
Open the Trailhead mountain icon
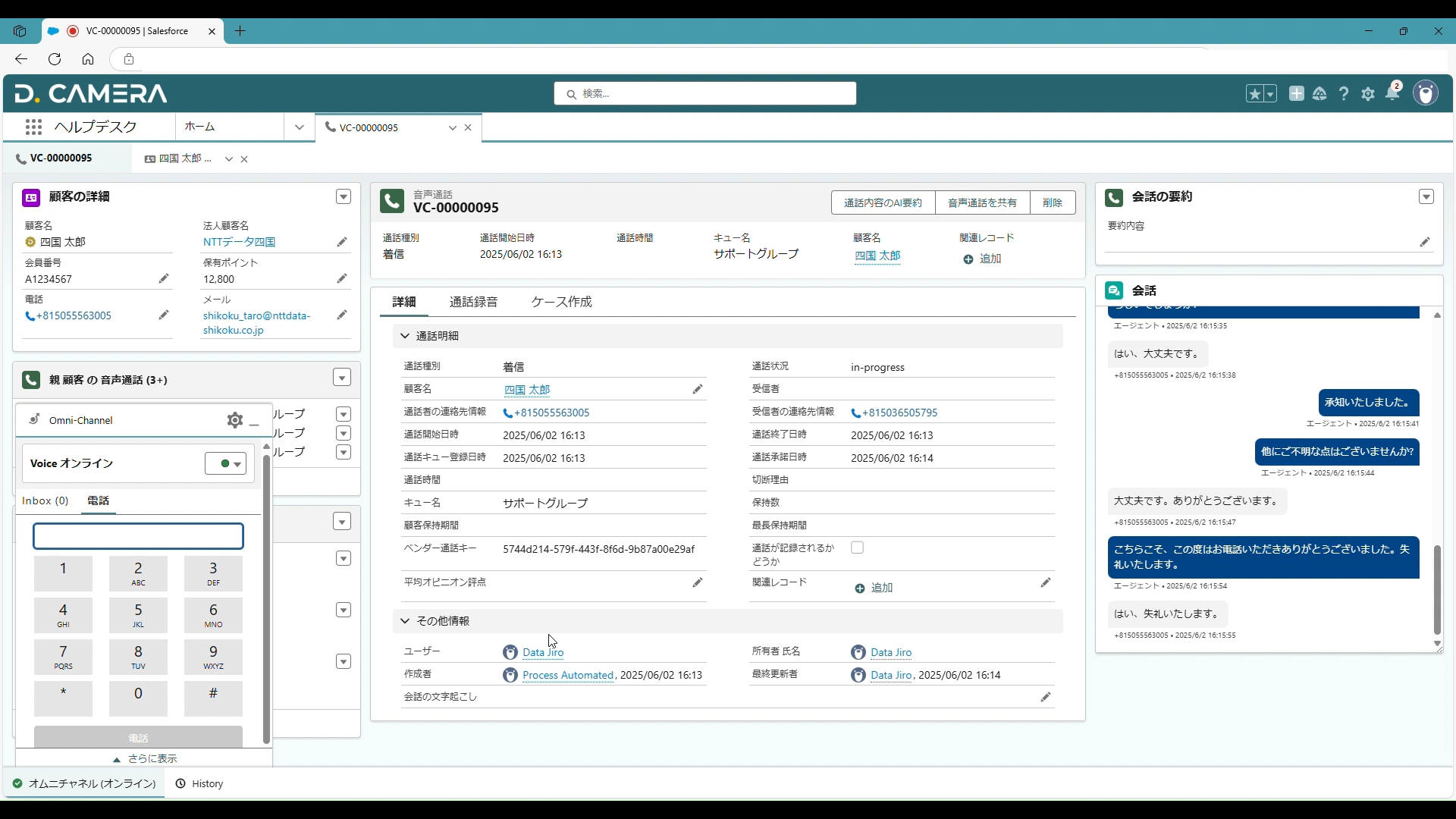pyautogui.click(x=1319, y=93)
